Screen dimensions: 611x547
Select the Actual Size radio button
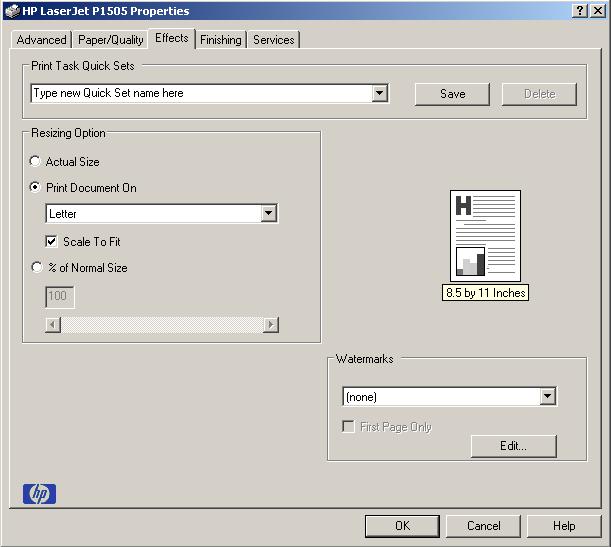(35, 161)
